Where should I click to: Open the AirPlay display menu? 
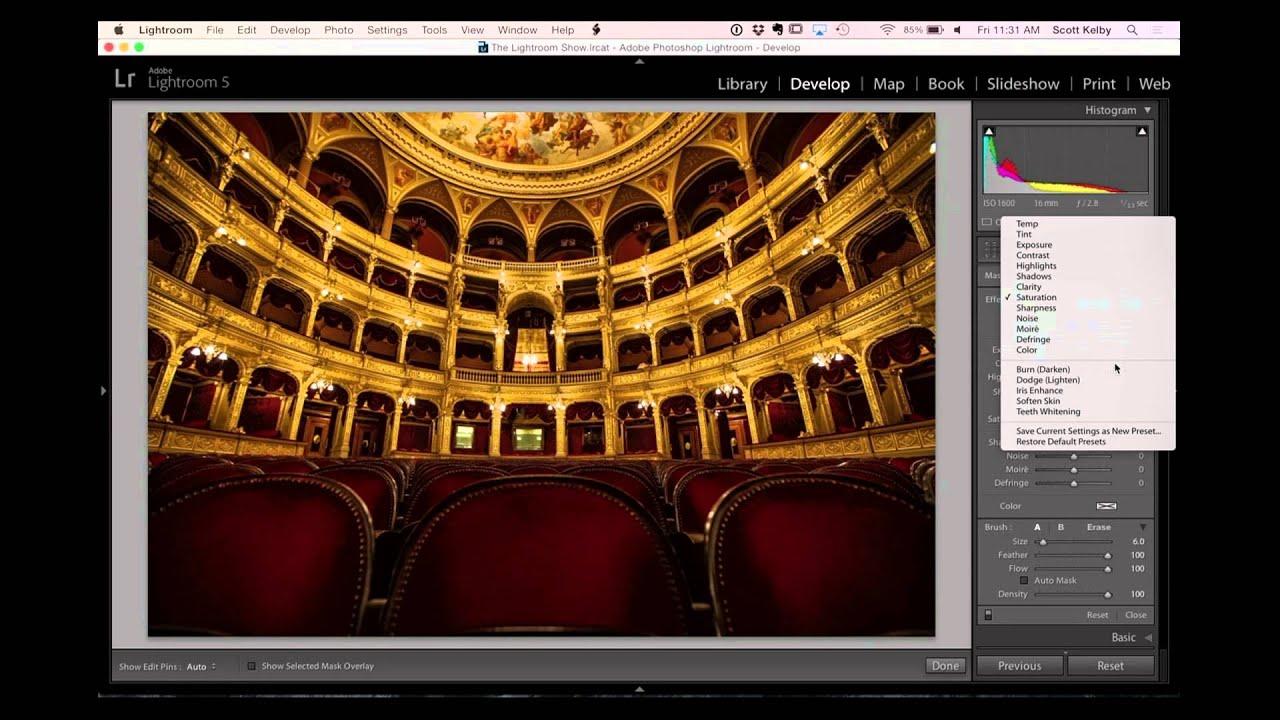pyautogui.click(x=820, y=30)
